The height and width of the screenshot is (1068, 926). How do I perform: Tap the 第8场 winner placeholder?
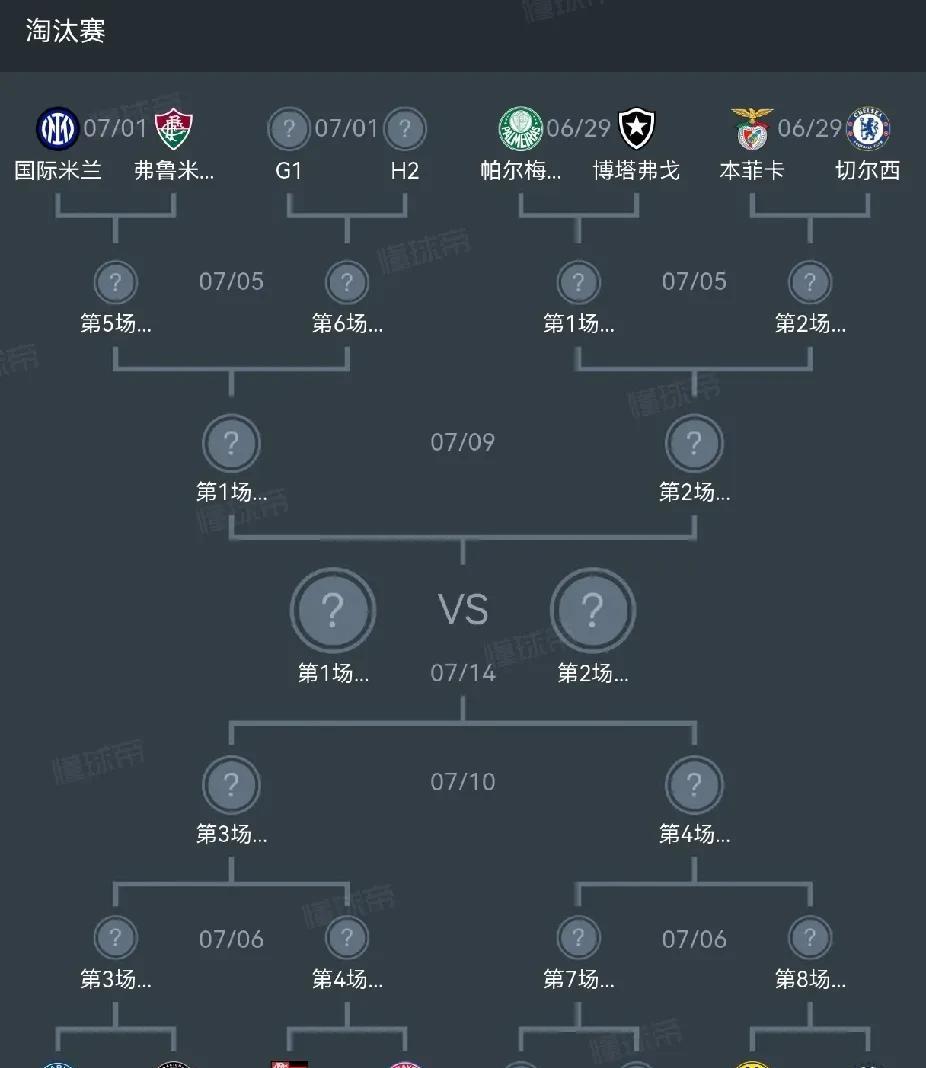coord(810,938)
